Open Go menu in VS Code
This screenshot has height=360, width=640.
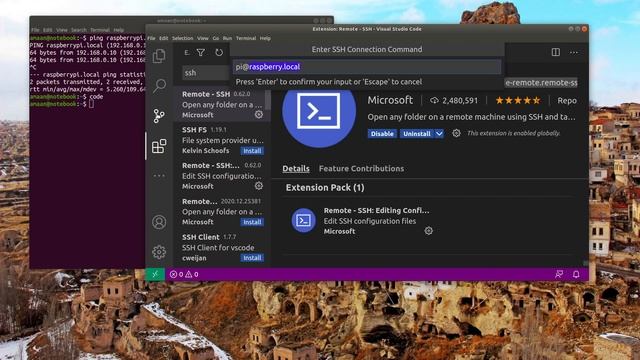click(216, 38)
